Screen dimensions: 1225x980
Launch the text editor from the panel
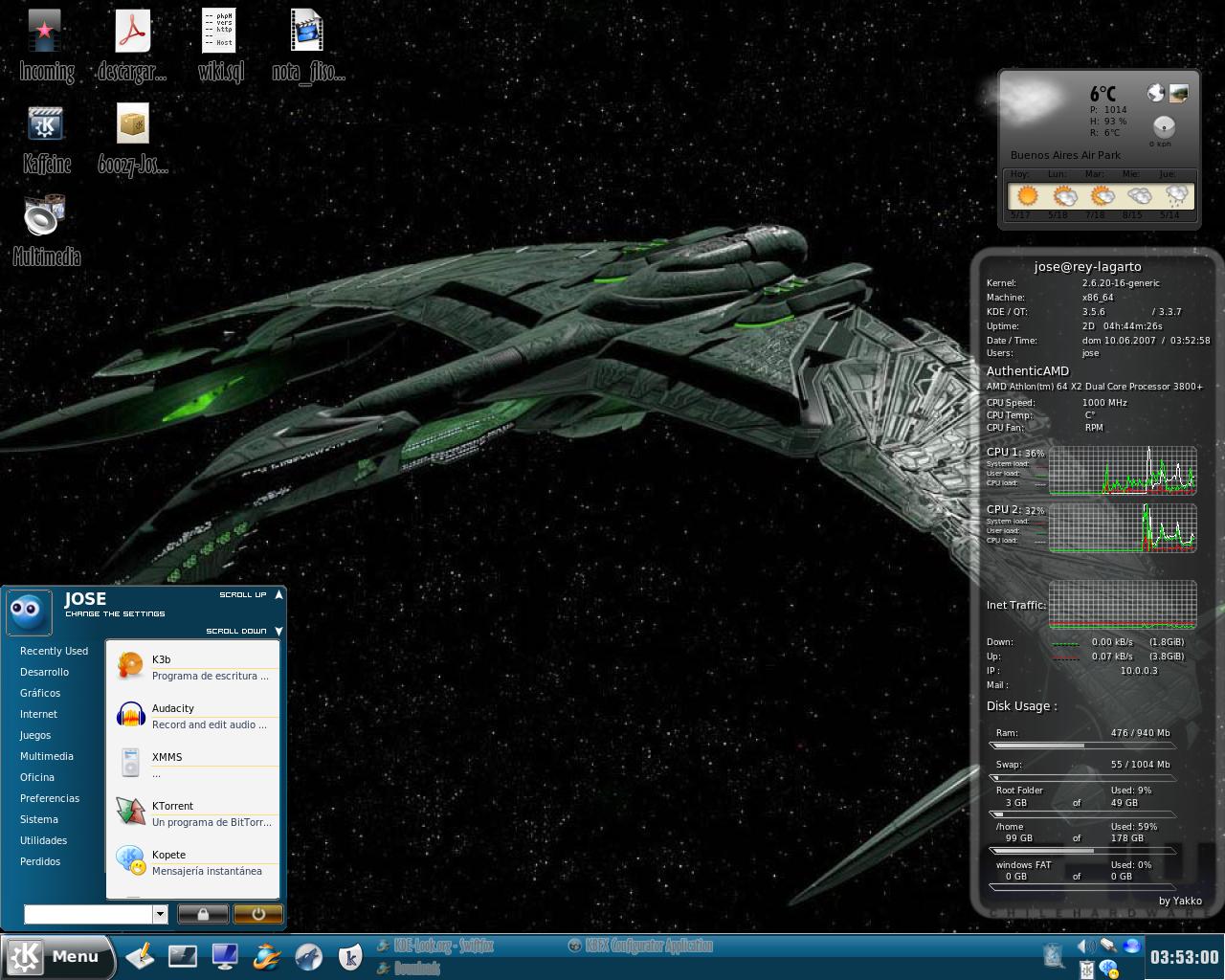(x=141, y=956)
